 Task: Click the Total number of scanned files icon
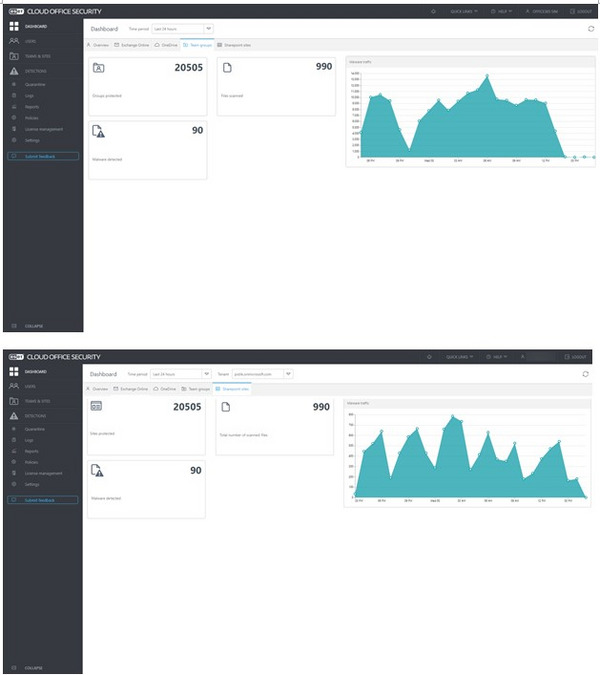[225, 407]
